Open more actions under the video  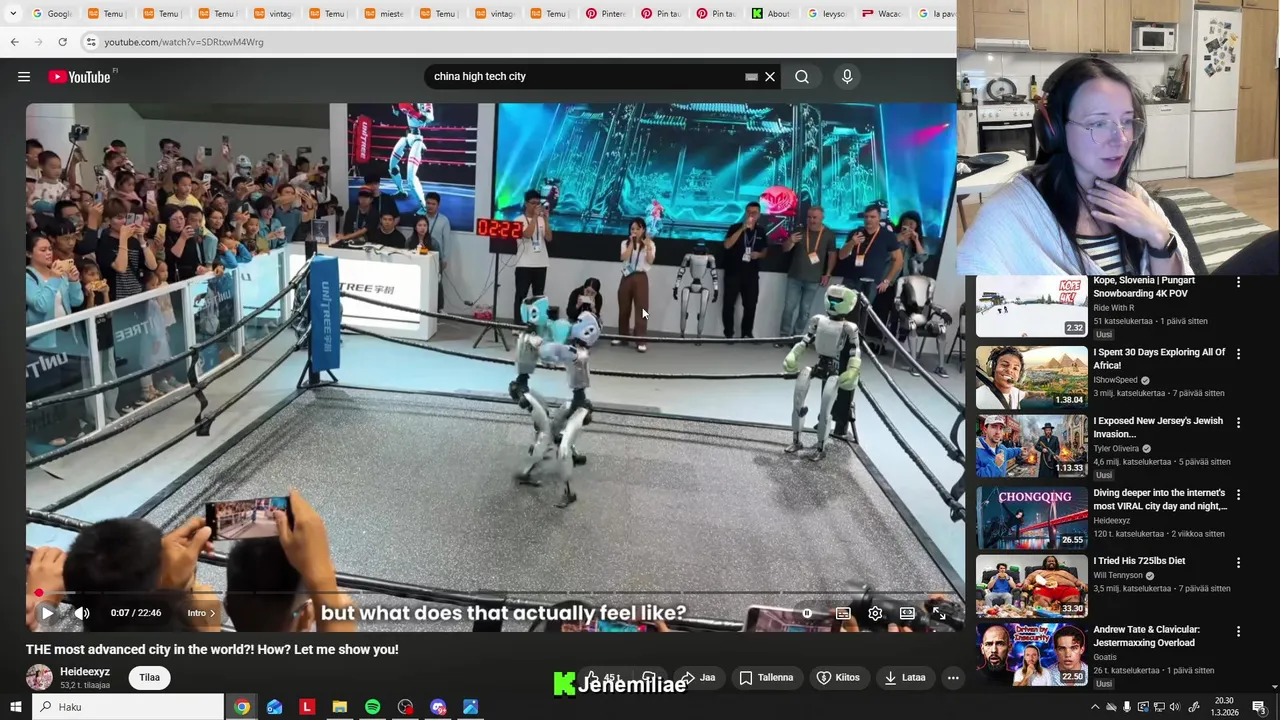tap(953, 677)
